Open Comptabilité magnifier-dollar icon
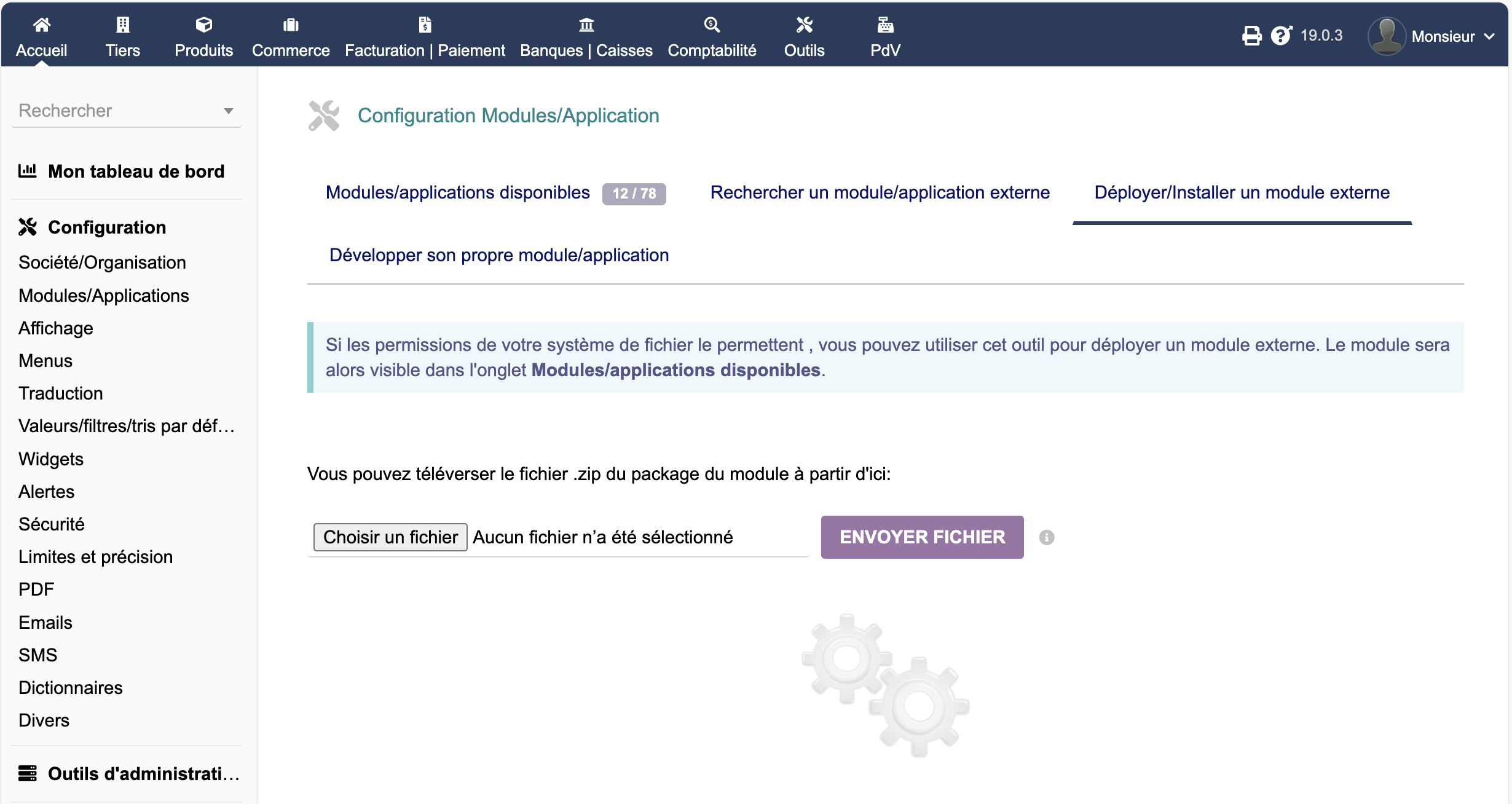Screen dimensions: 1512x804 point(711,25)
